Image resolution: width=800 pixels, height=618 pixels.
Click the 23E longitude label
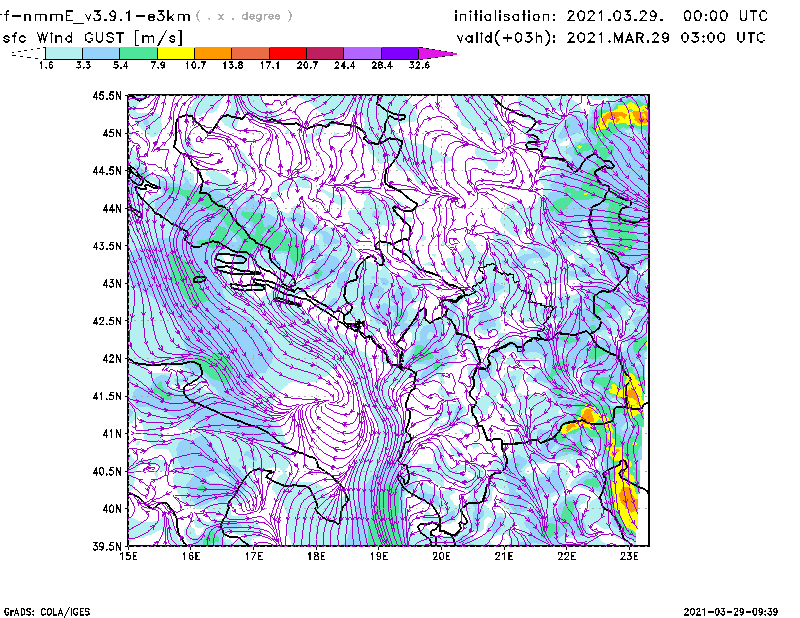pyautogui.click(x=629, y=556)
